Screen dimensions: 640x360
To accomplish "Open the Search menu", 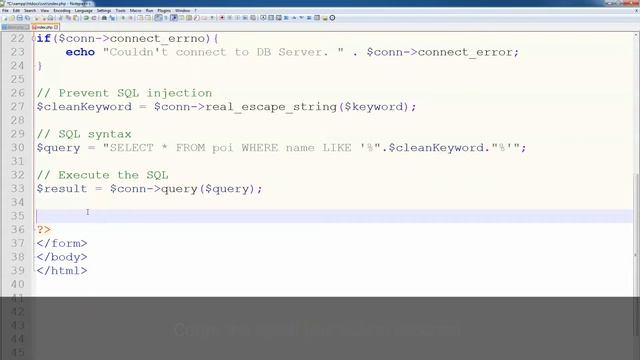I will coord(30,11).
